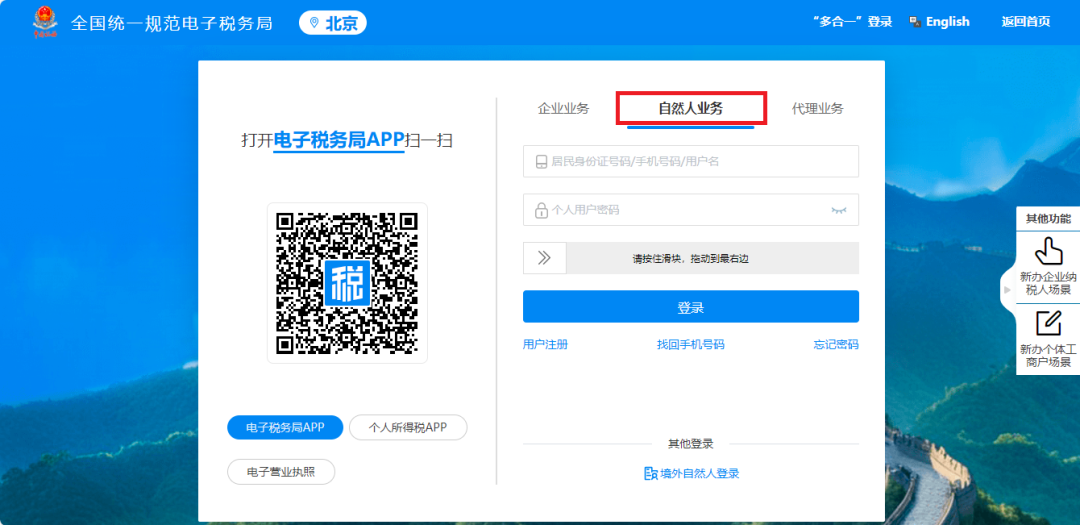Change the region via the 北京 selector

pos(333,23)
